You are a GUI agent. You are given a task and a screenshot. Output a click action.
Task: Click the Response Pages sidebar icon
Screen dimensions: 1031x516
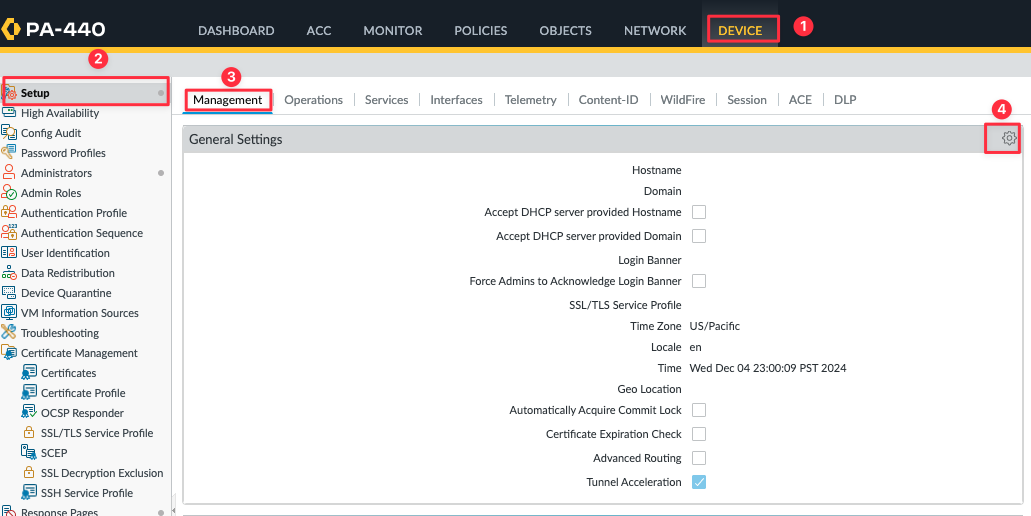pos(9,512)
